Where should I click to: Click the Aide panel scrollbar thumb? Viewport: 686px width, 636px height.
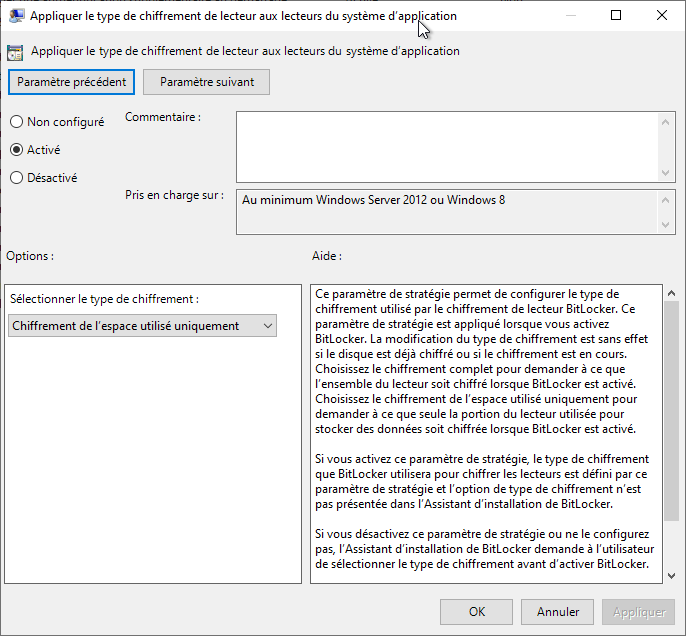coord(672,411)
